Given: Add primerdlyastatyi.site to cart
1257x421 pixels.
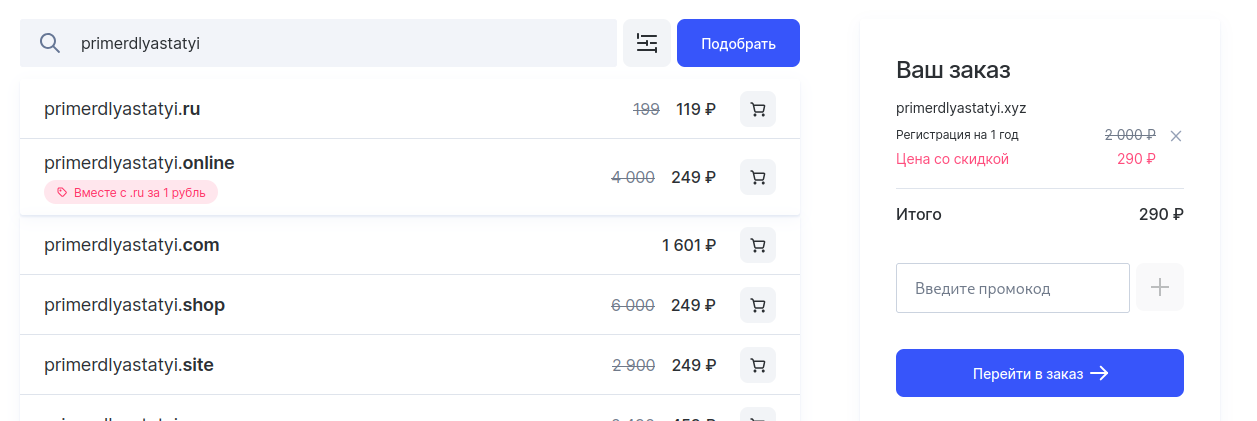Looking at the screenshot, I should 757,365.
